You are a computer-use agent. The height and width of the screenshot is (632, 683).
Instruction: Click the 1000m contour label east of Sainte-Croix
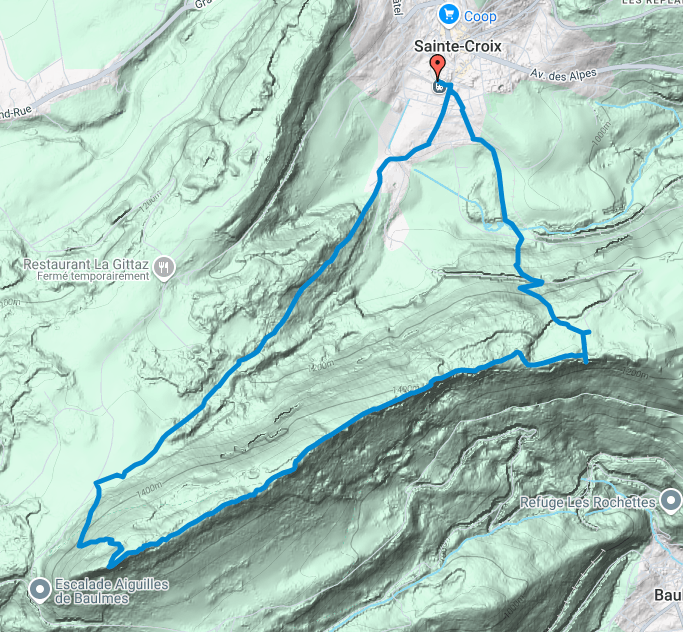click(x=602, y=133)
